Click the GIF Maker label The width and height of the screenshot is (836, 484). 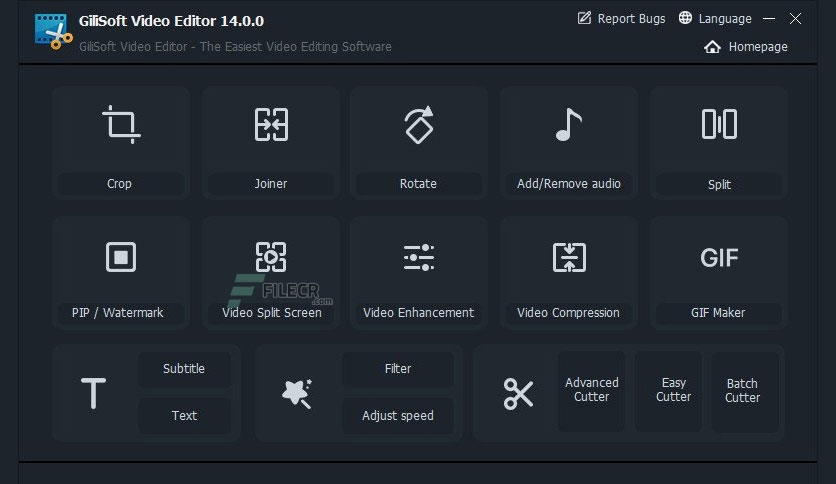[718, 313]
